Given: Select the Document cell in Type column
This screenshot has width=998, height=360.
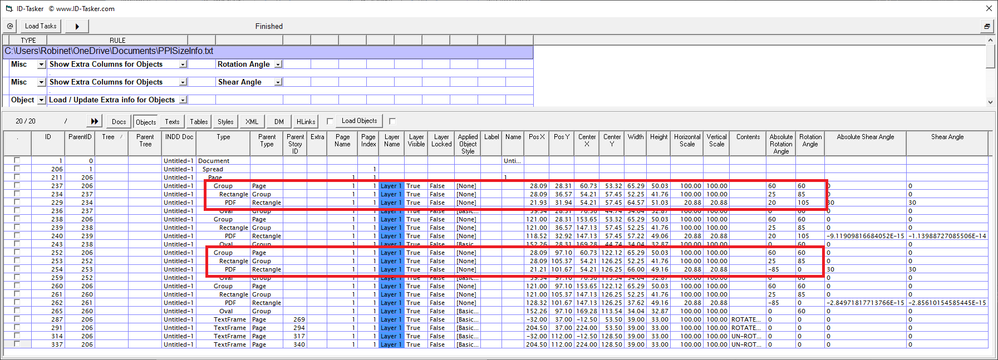Looking at the screenshot, I should pos(222,161).
